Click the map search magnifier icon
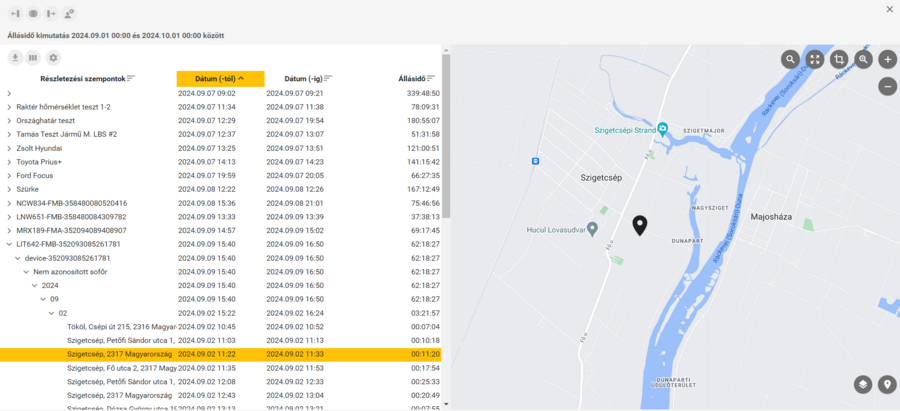Viewport: 900px width, 411px height. point(790,59)
